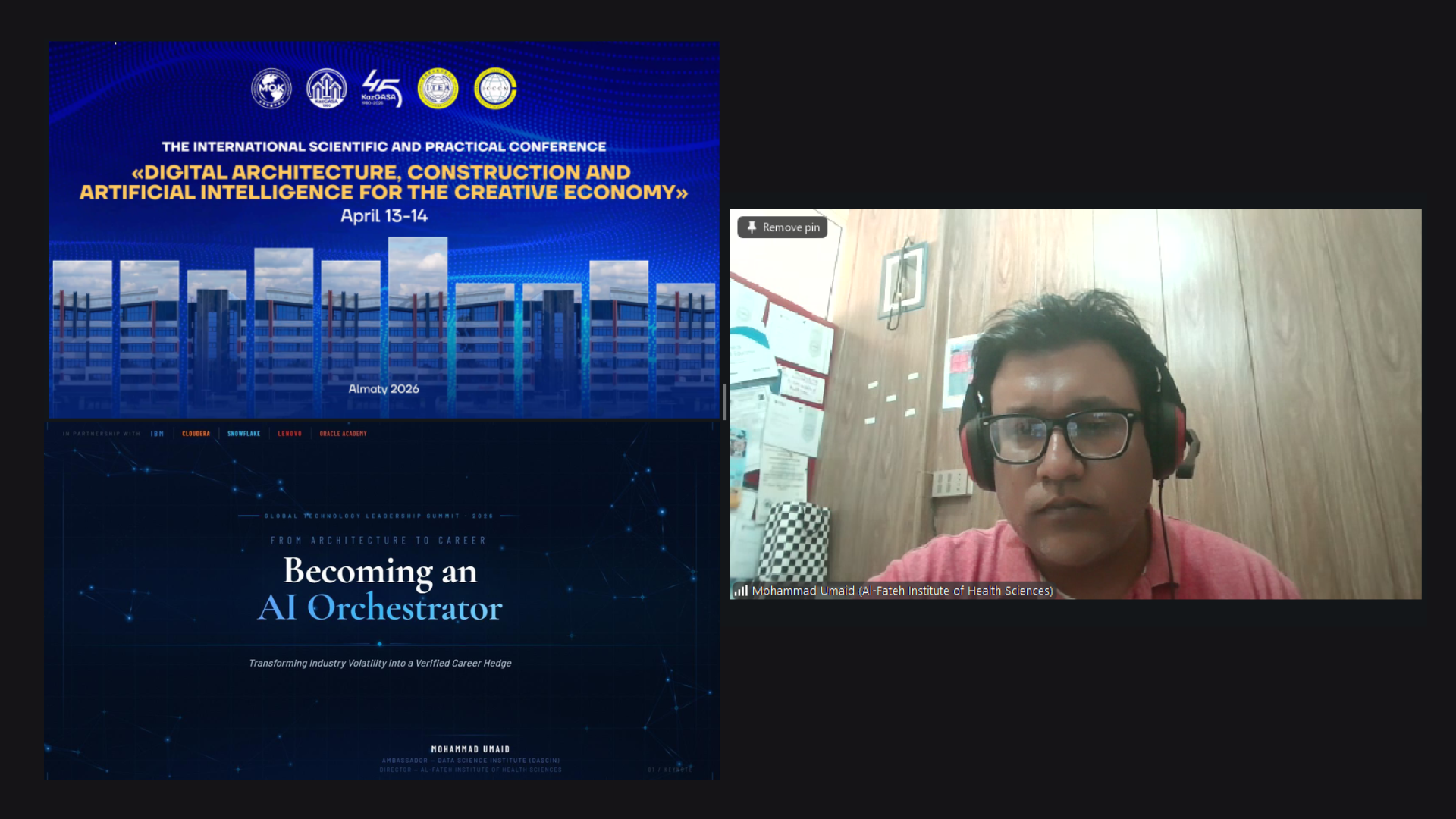Image resolution: width=1456 pixels, height=819 pixels.
Task: Click the pushpin icon beside Remove pin
Action: 752,227
